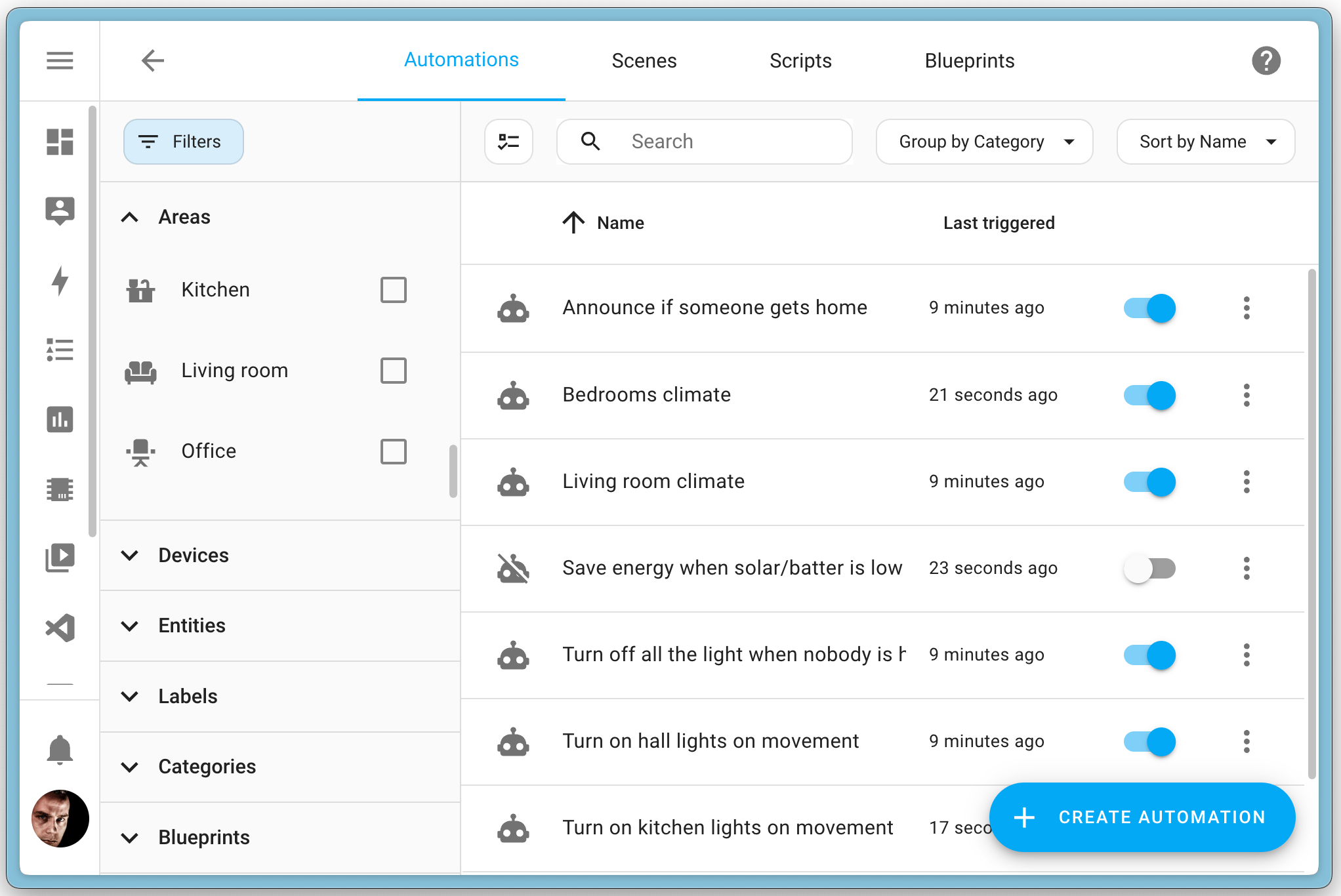The height and width of the screenshot is (896, 1341).
Task: Open the Group by Category dropdown
Action: (983, 141)
